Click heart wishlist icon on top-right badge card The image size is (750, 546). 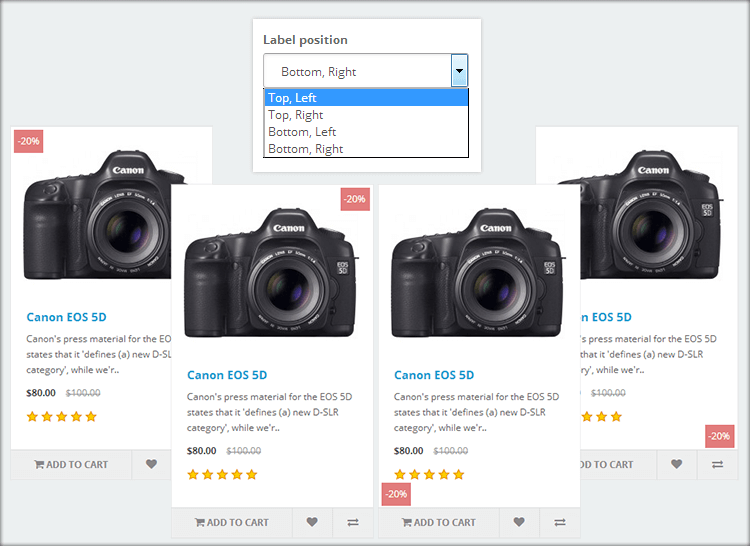pos(312,522)
